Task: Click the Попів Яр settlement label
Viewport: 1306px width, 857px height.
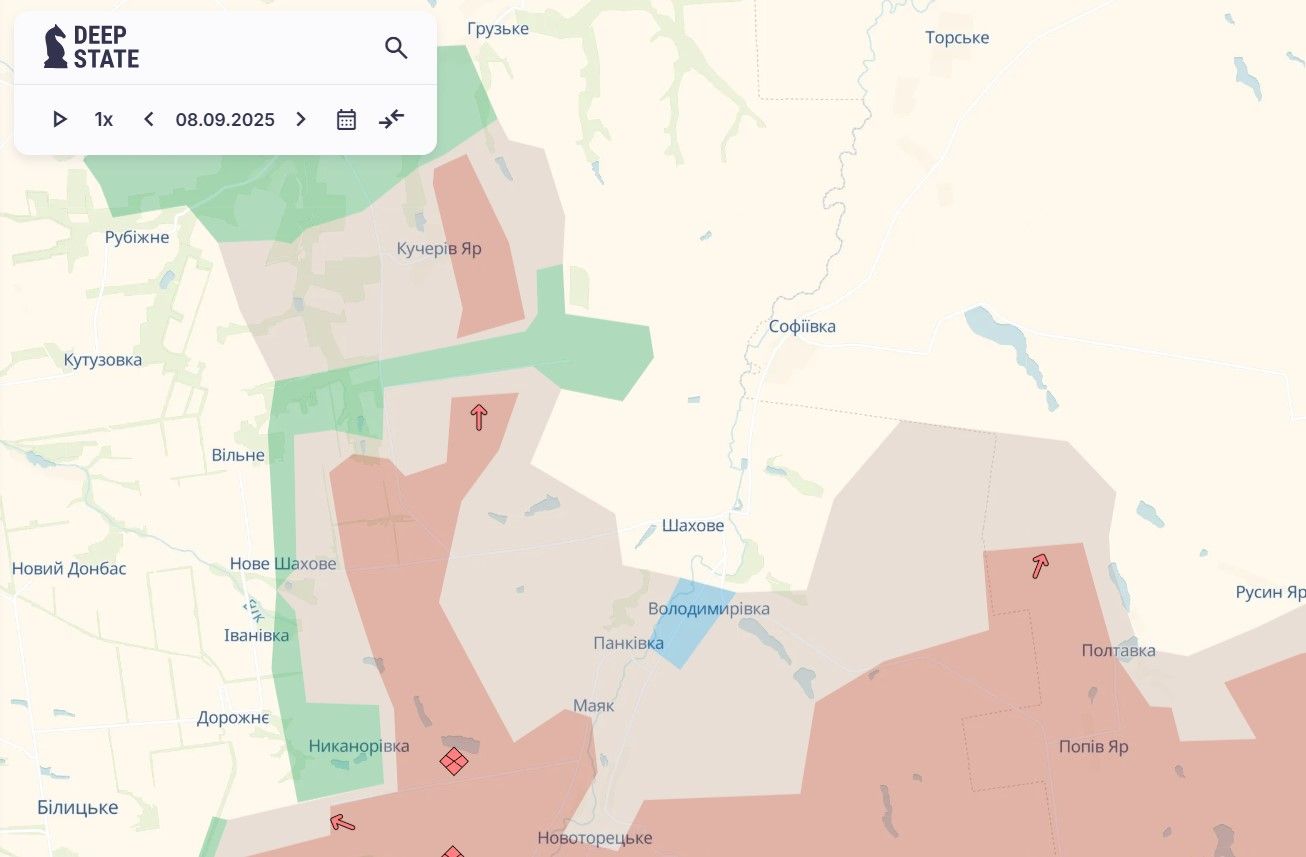Action: (1093, 747)
